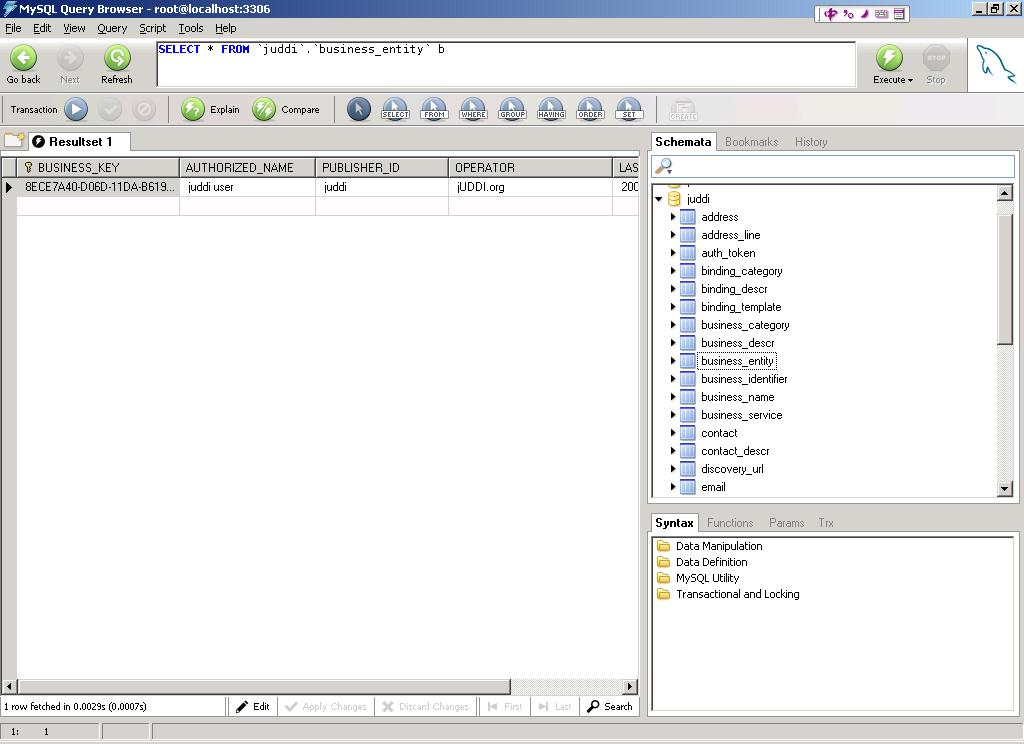Expand the discovery_url table node
Screen dimensions: 1024x744
[x=673, y=468]
